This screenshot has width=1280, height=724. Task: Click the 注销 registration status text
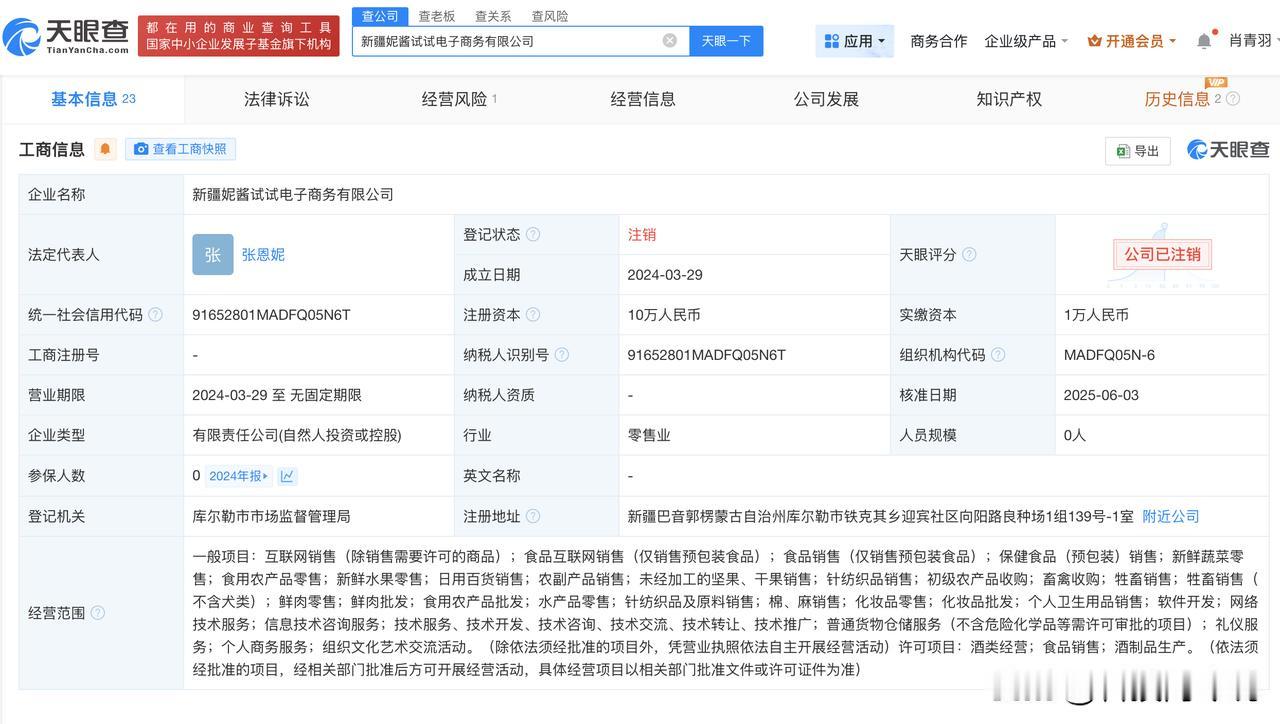click(x=642, y=235)
